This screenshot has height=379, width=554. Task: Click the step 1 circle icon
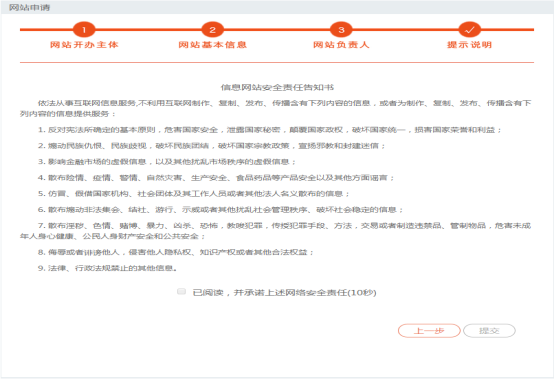point(84,30)
